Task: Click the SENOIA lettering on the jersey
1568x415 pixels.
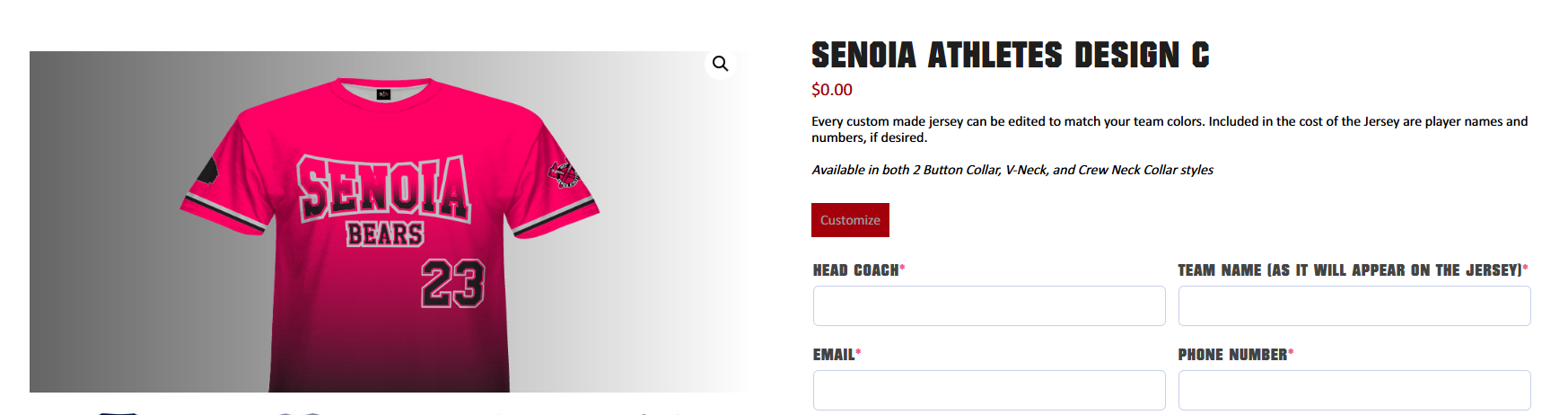Action: click(384, 188)
